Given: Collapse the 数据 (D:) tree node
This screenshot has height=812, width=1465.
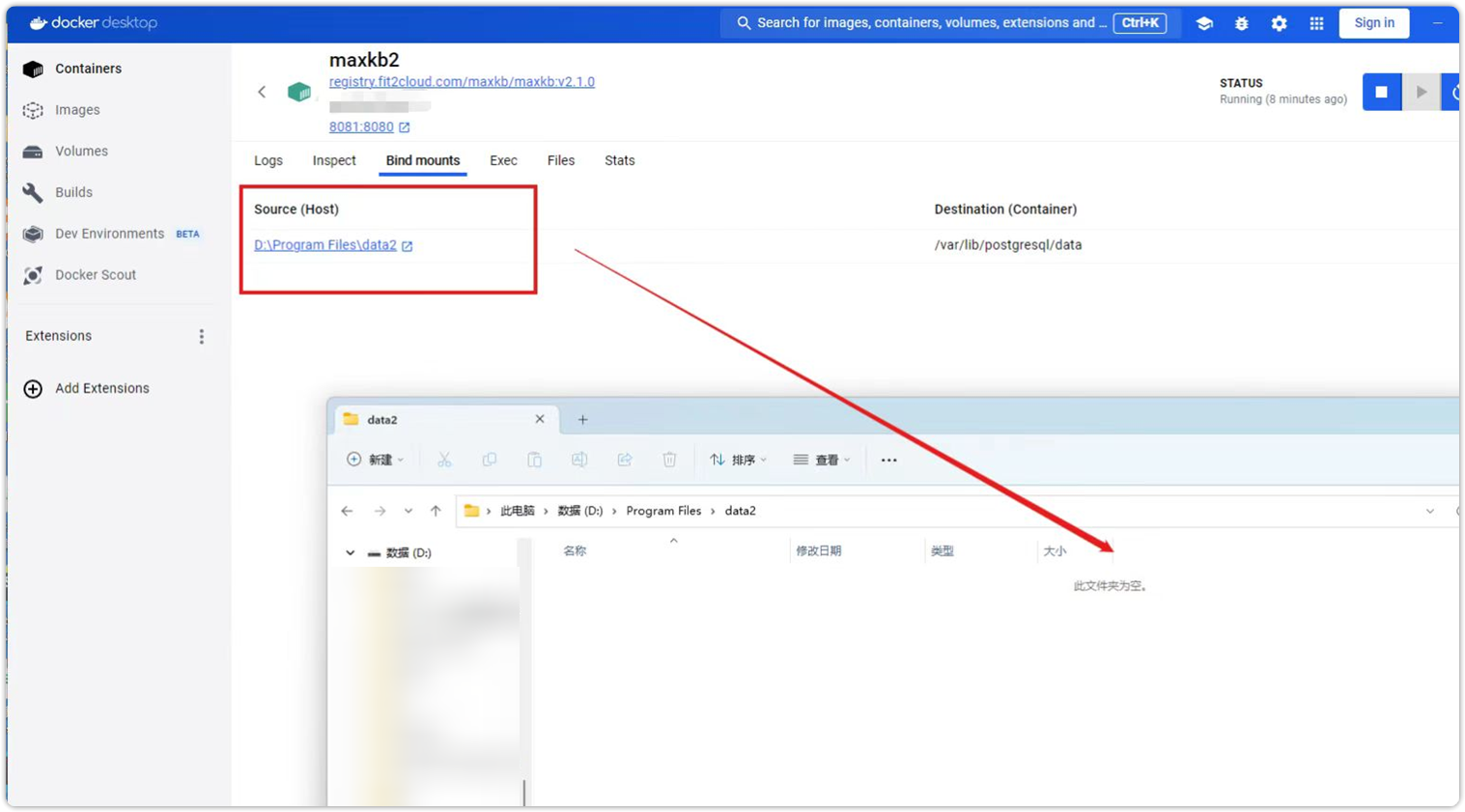Looking at the screenshot, I should [x=350, y=553].
